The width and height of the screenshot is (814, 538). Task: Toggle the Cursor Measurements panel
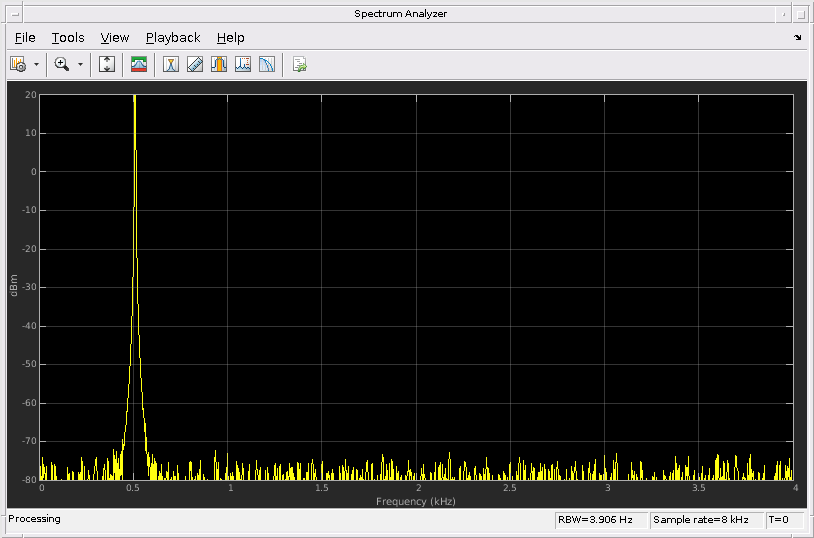point(171,64)
